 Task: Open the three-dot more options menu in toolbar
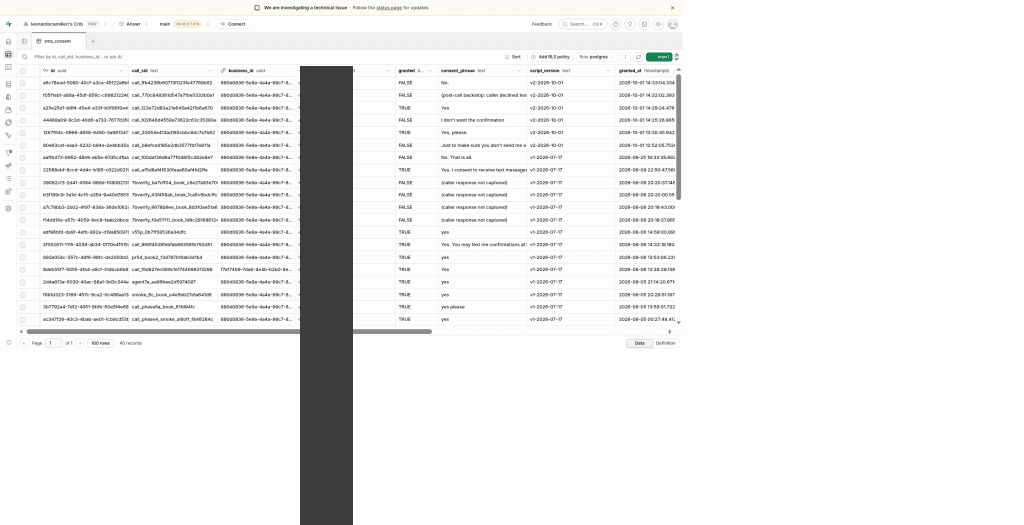point(625,57)
